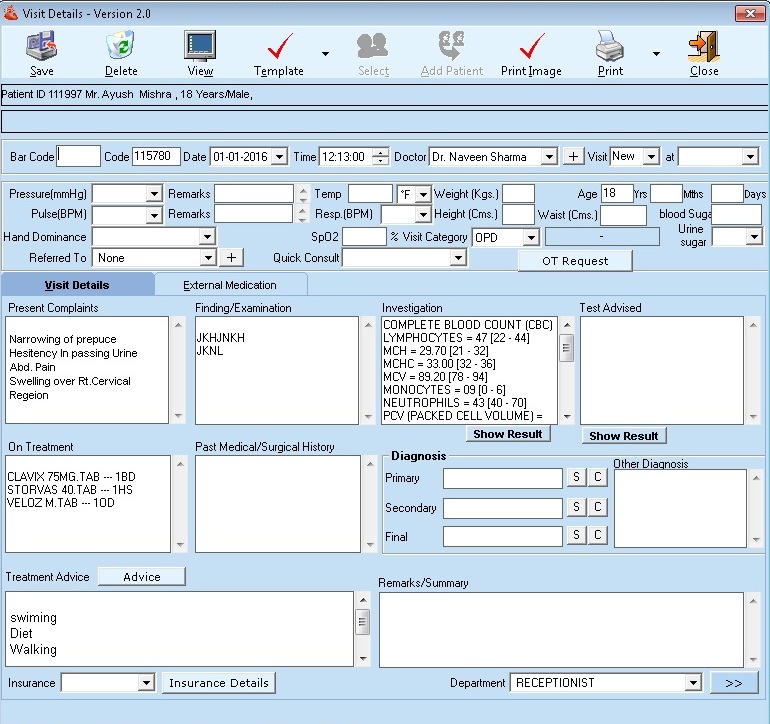This screenshot has height=724, width=770.
Task: Click the Primary diagnosis text field
Action: (503, 478)
